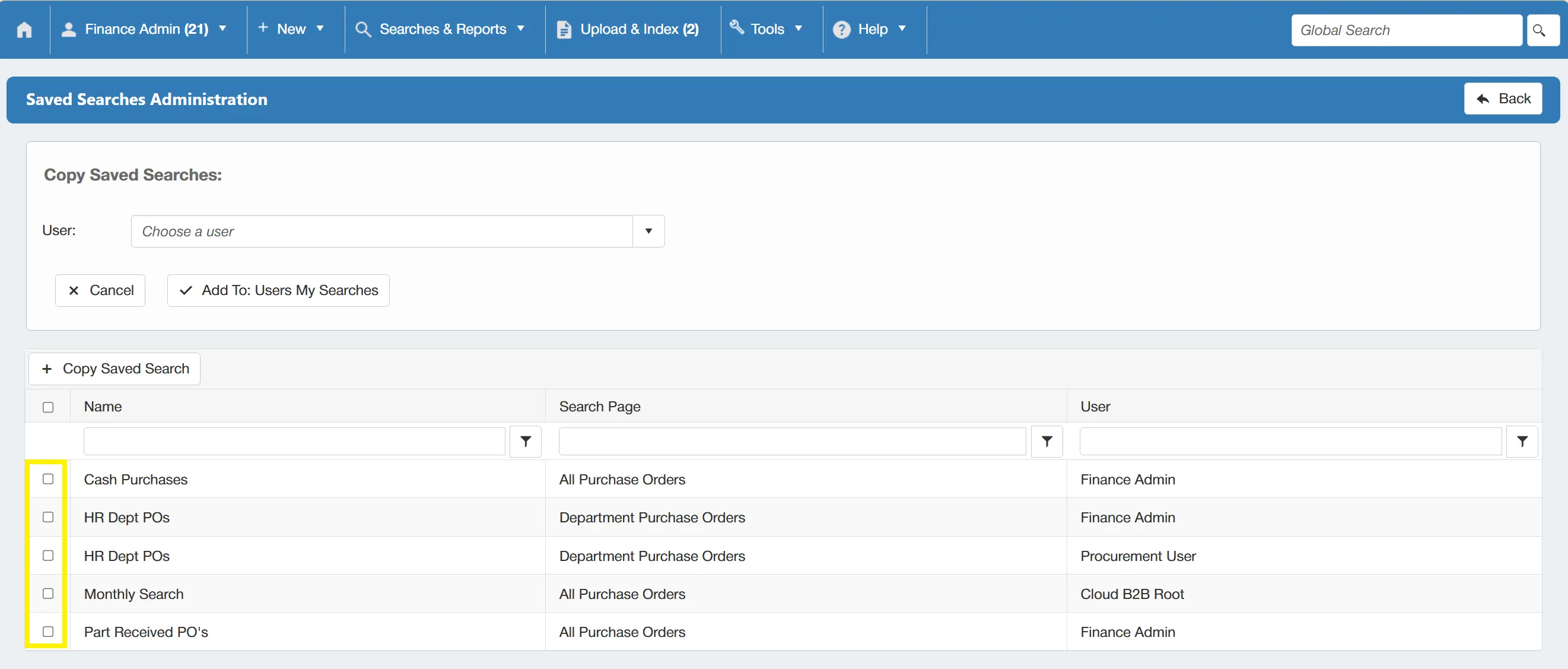This screenshot has height=669, width=1568.
Task: Focus the Name filter text box
Action: (295, 441)
